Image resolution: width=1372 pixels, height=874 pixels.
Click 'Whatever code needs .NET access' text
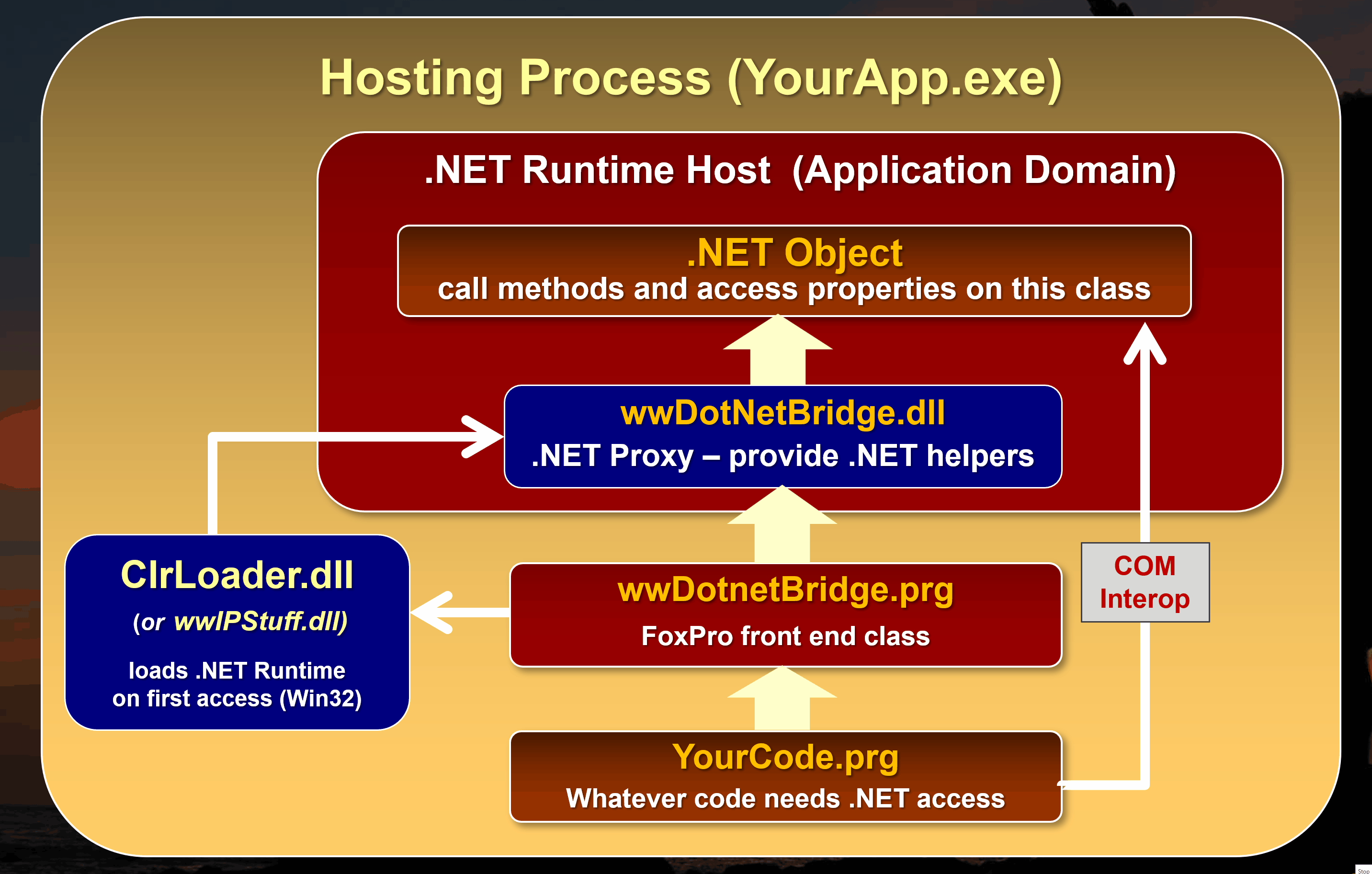coord(785,799)
